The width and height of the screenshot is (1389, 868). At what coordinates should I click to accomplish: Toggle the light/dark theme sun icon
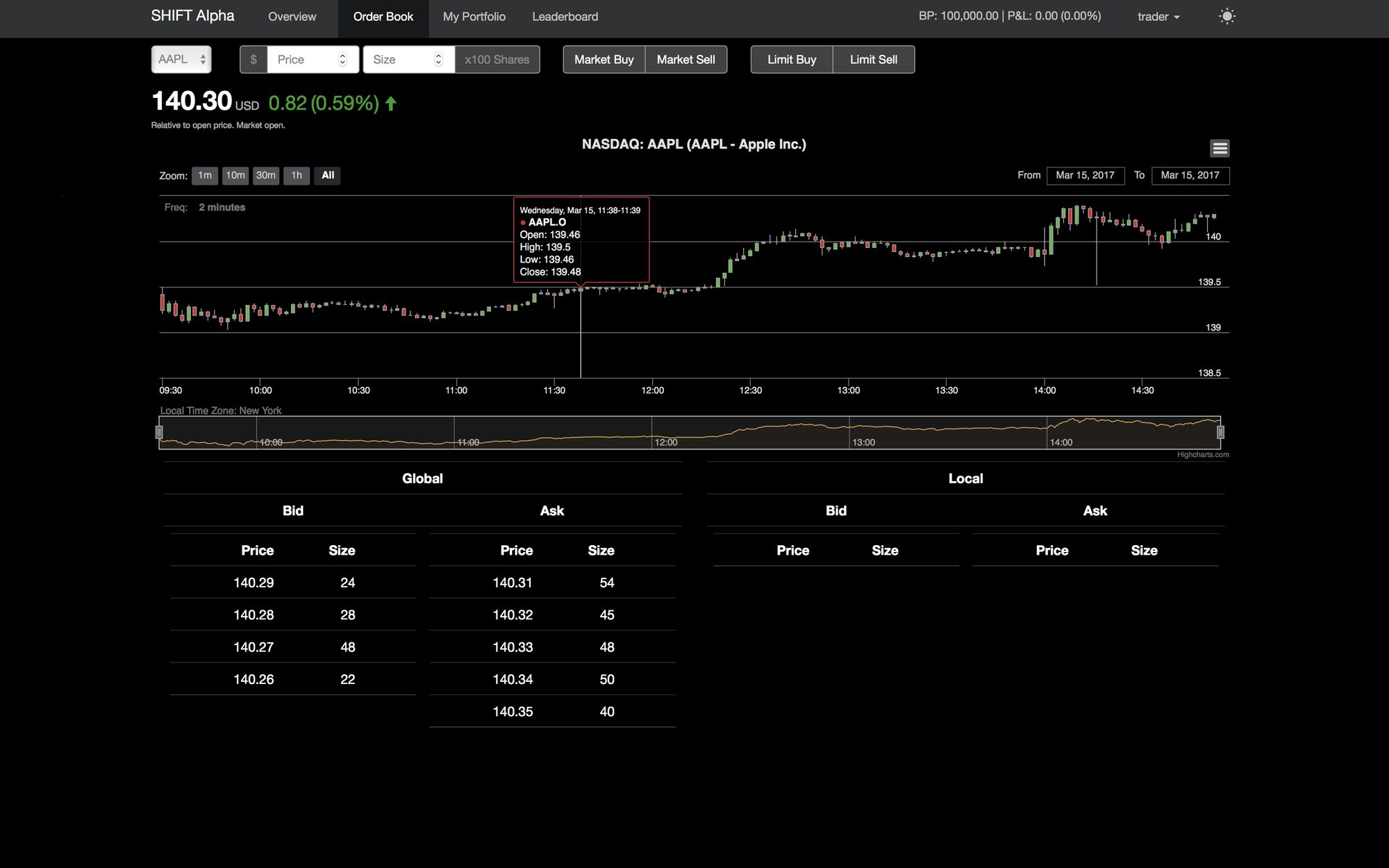click(x=1226, y=16)
